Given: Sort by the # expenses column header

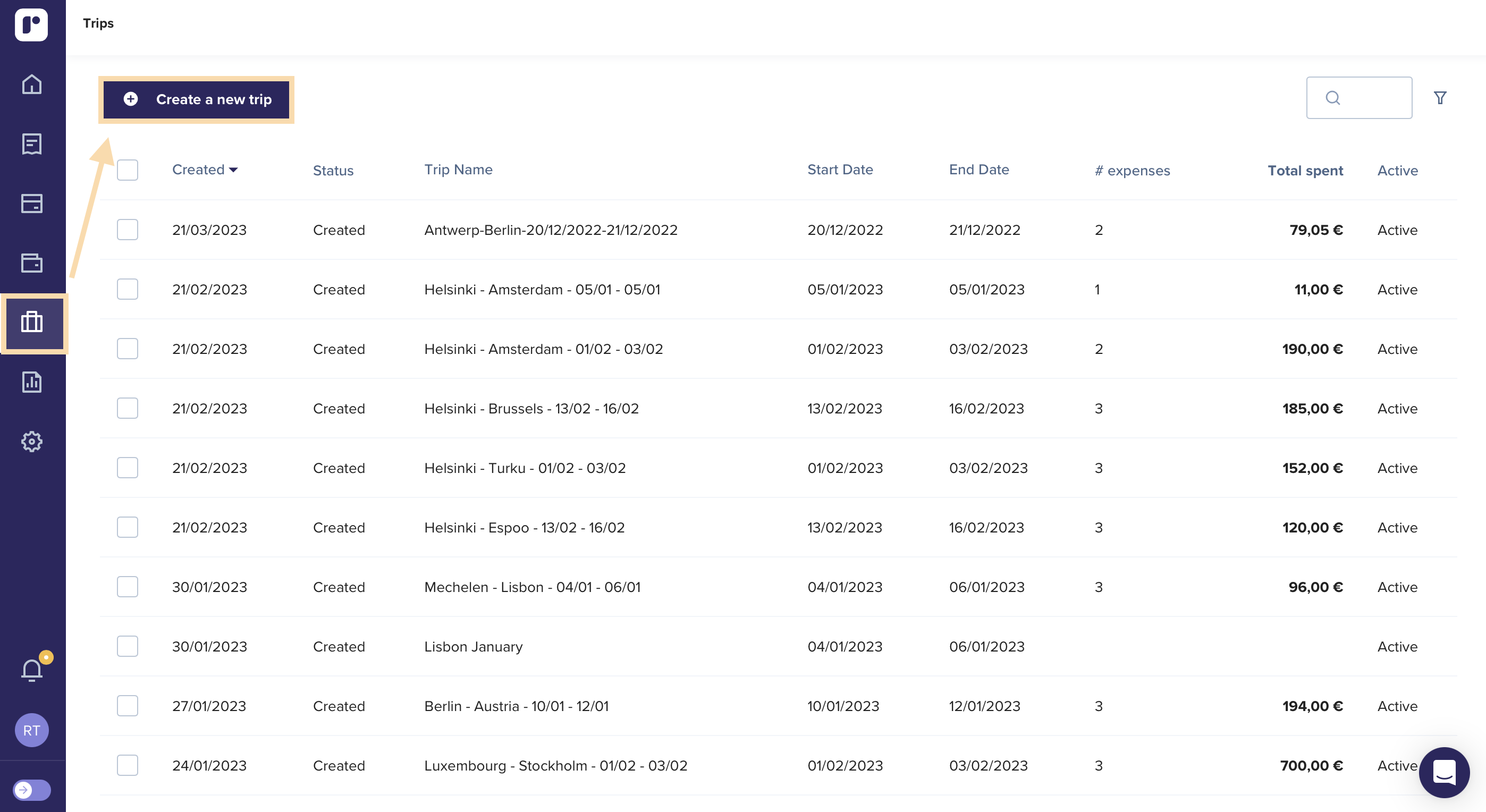Looking at the screenshot, I should point(1133,170).
